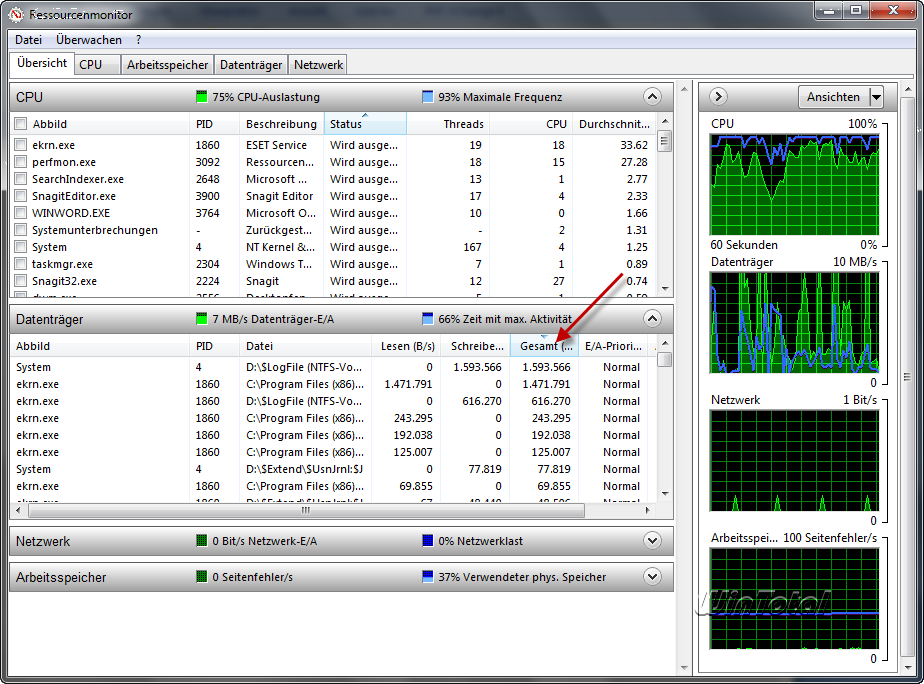
Task: Enable the select-all Abbild header checkbox
Action: pos(21,124)
